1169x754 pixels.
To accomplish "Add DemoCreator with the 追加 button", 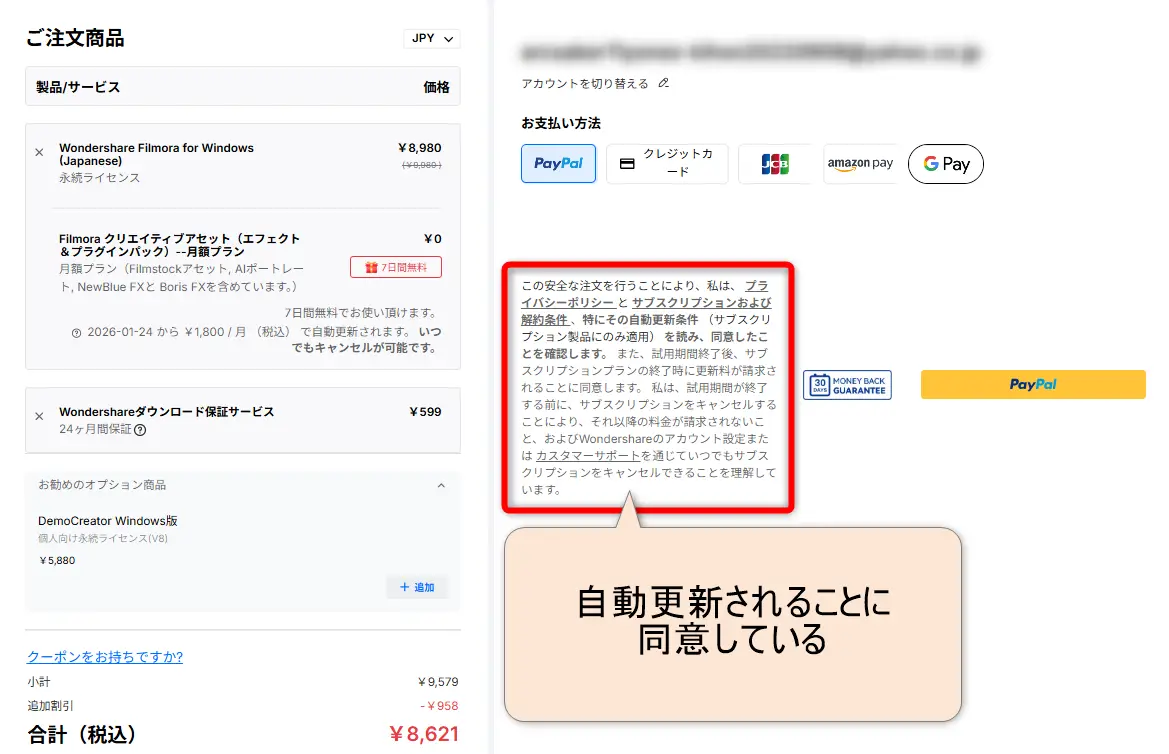I will point(417,587).
